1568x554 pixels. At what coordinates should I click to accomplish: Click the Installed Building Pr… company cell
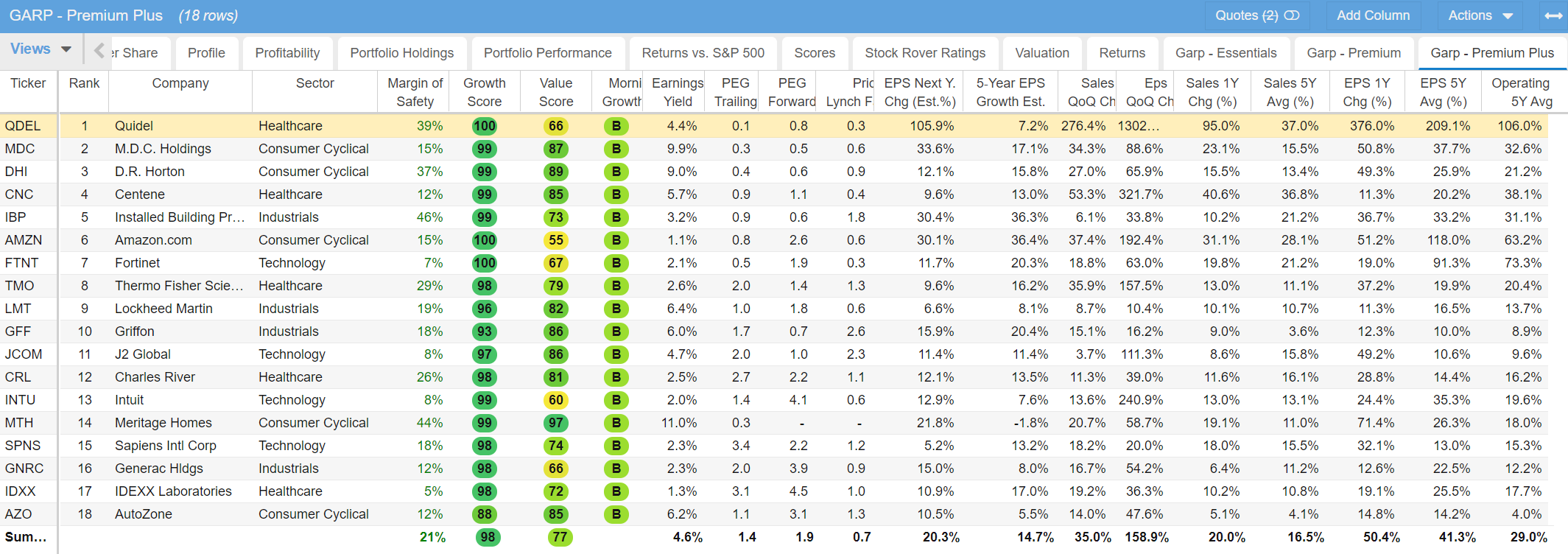(180, 217)
